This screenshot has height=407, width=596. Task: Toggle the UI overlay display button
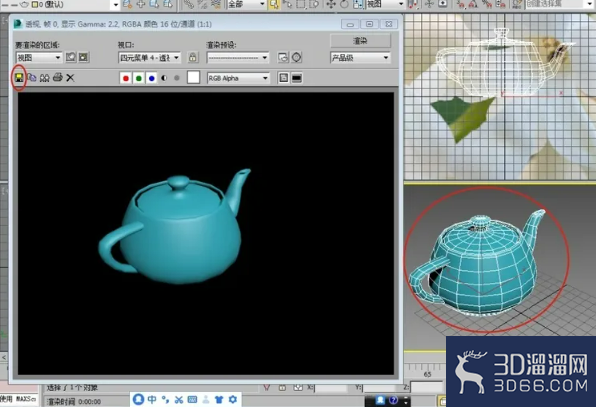tap(284, 78)
